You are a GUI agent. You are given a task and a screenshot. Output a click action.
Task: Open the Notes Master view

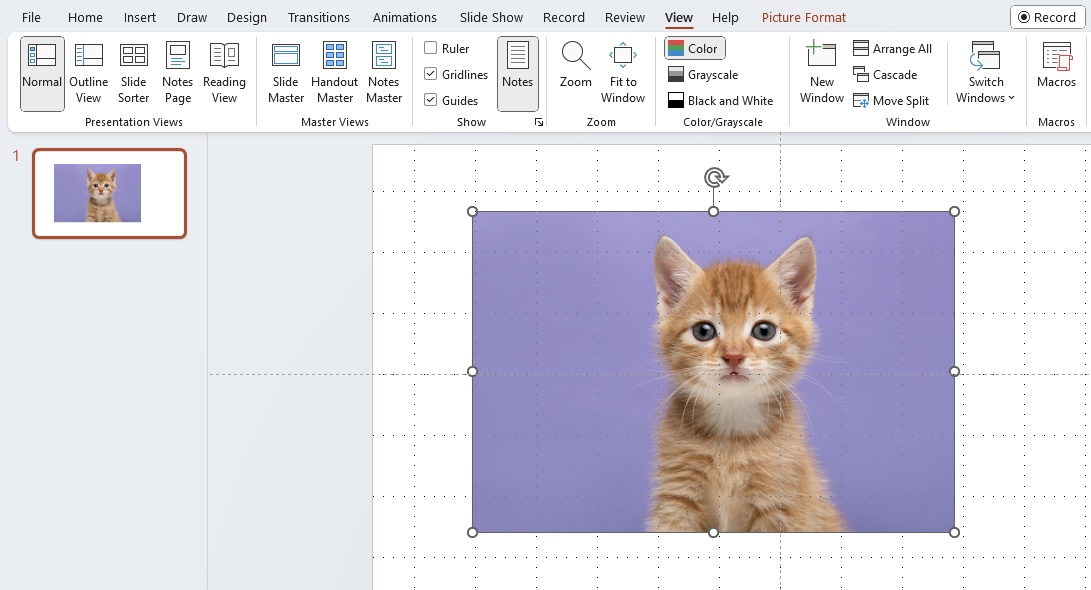tap(384, 74)
